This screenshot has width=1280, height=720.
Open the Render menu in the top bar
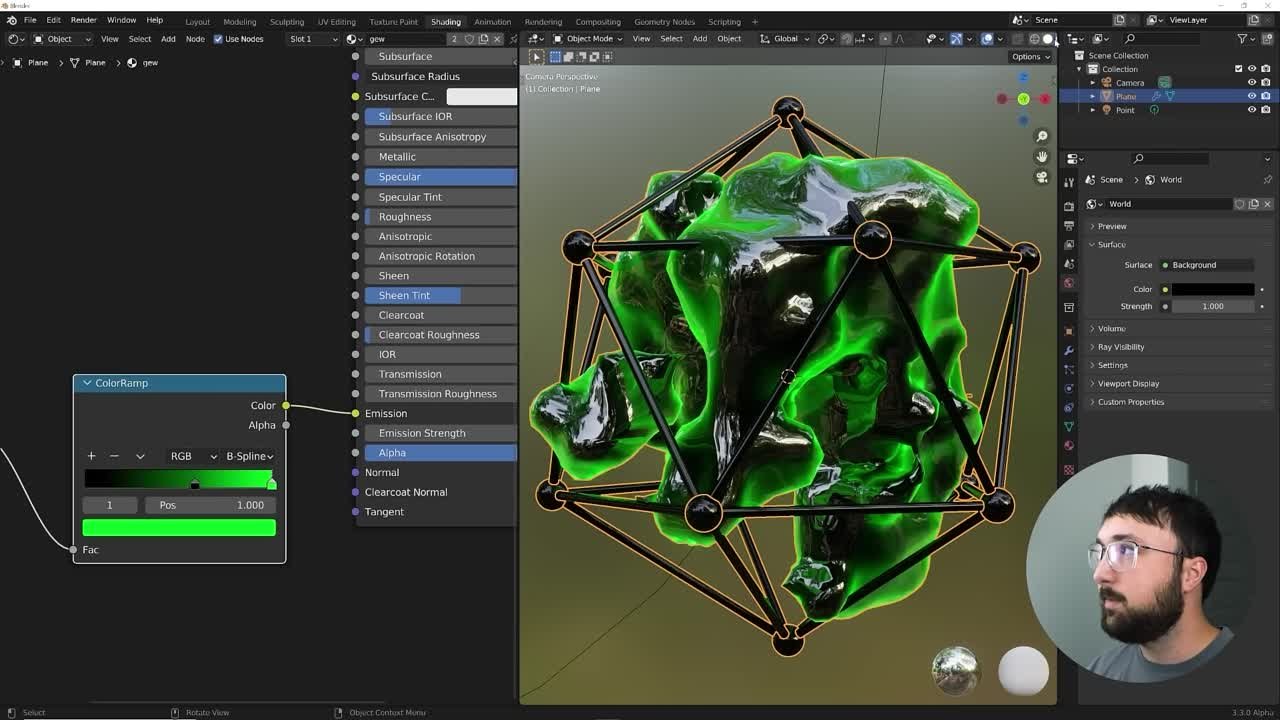pos(83,19)
